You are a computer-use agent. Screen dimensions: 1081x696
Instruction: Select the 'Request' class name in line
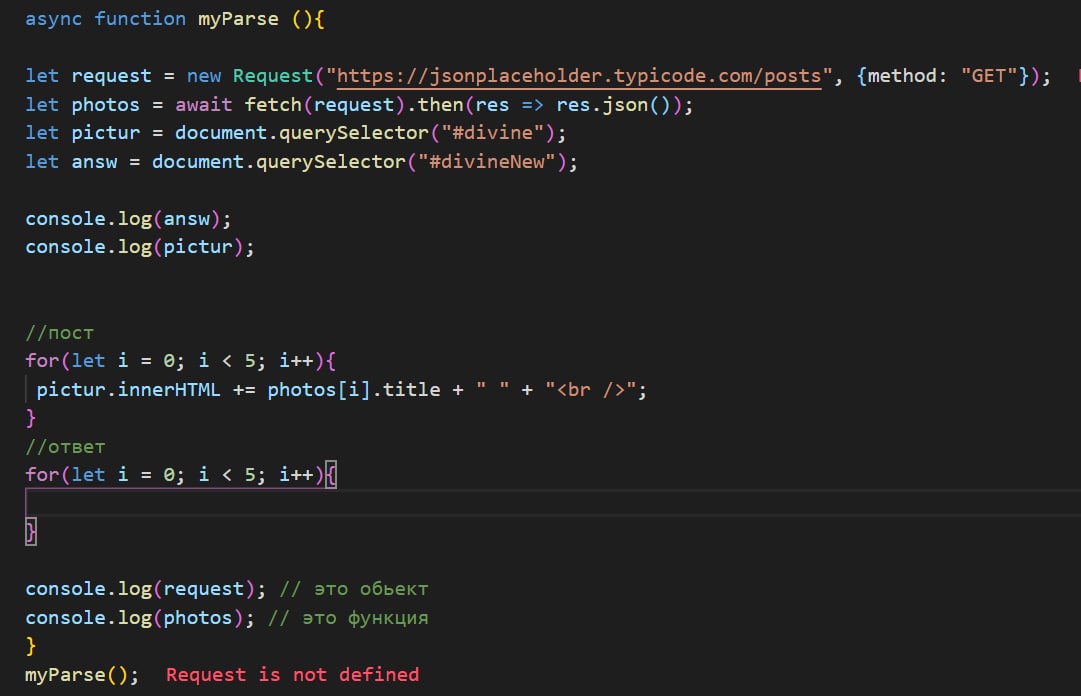tap(273, 76)
